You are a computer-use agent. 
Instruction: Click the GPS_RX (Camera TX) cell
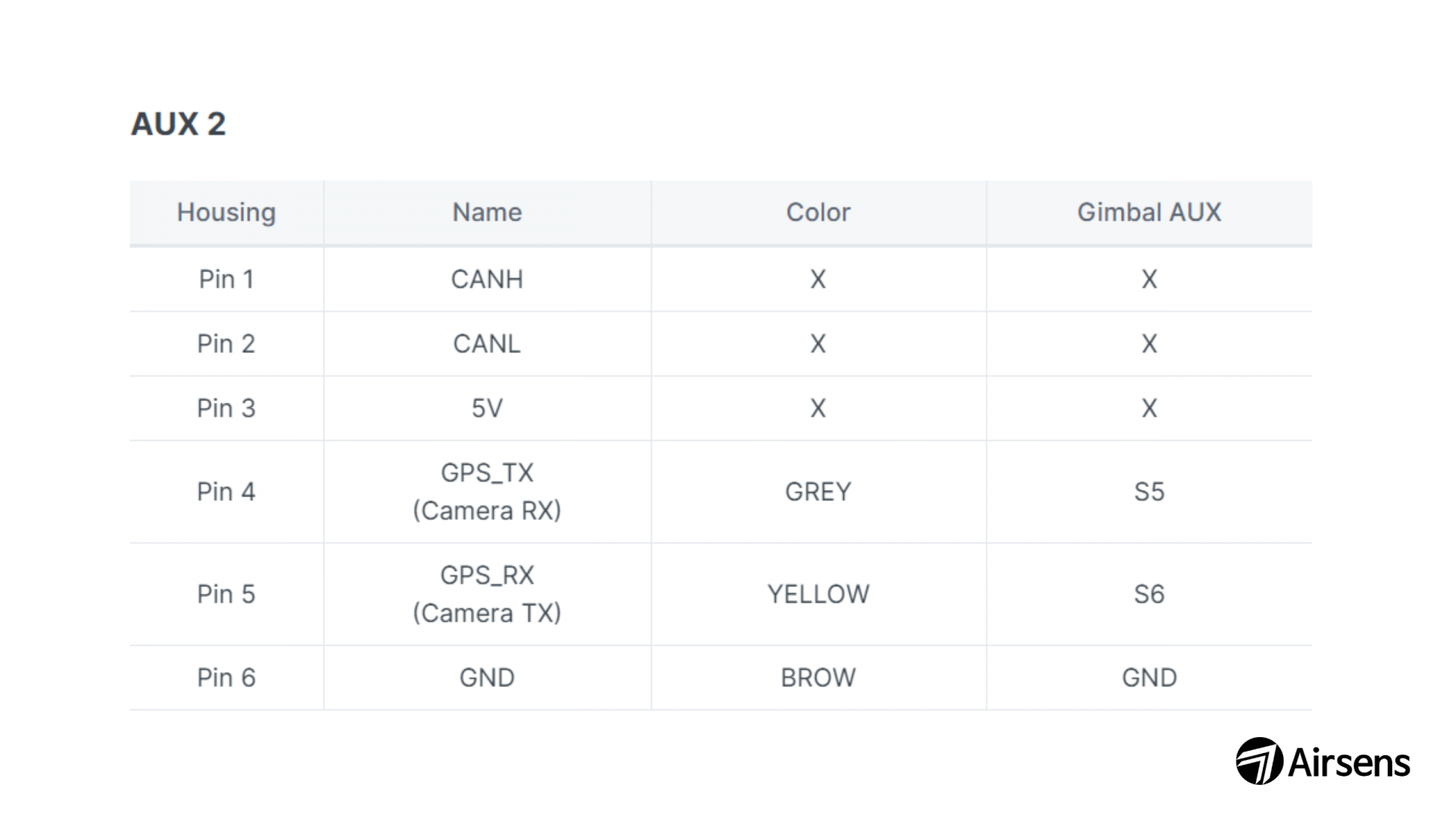pyautogui.click(x=487, y=594)
